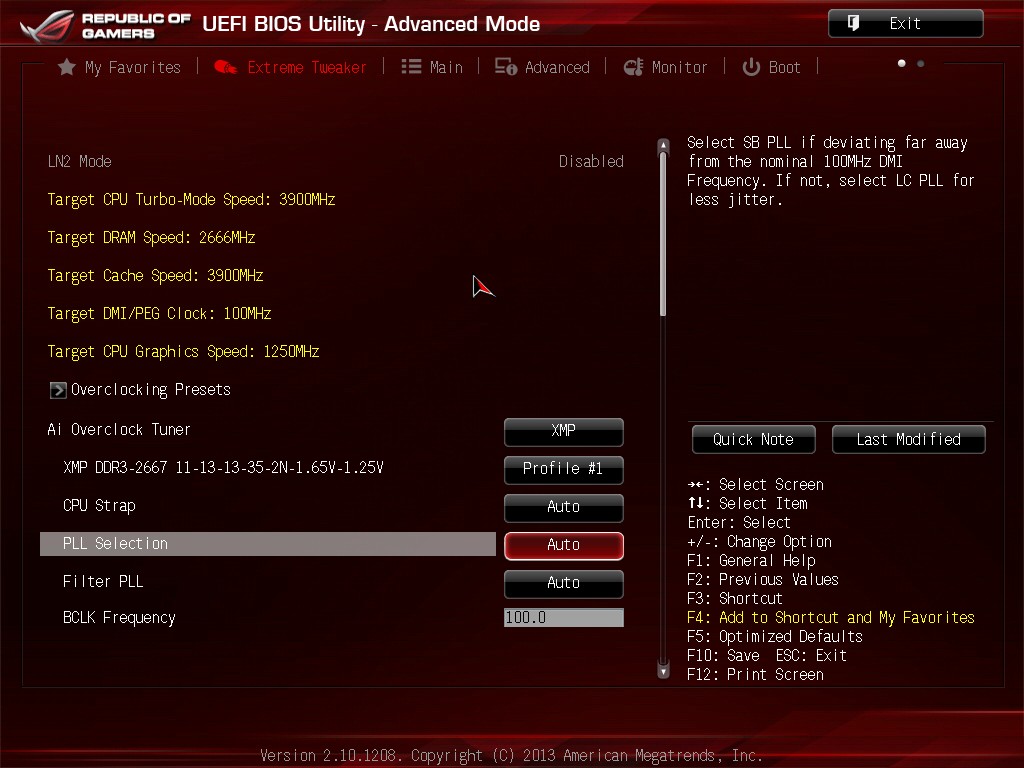Open the Ai Overclock Tuner XMP dropdown

coord(564,431)
